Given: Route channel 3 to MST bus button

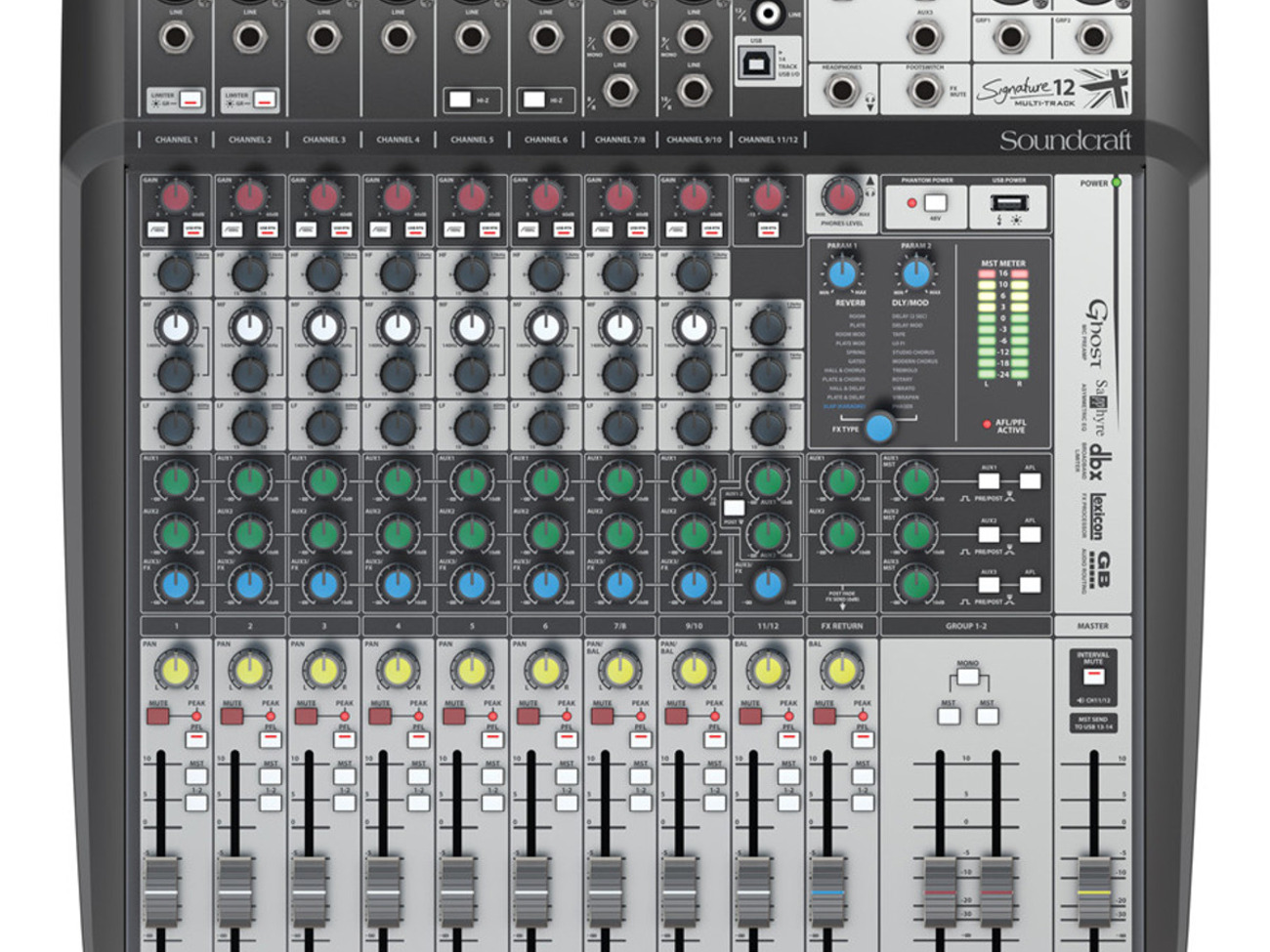Looking at the screenshot, I should [344, 777].
